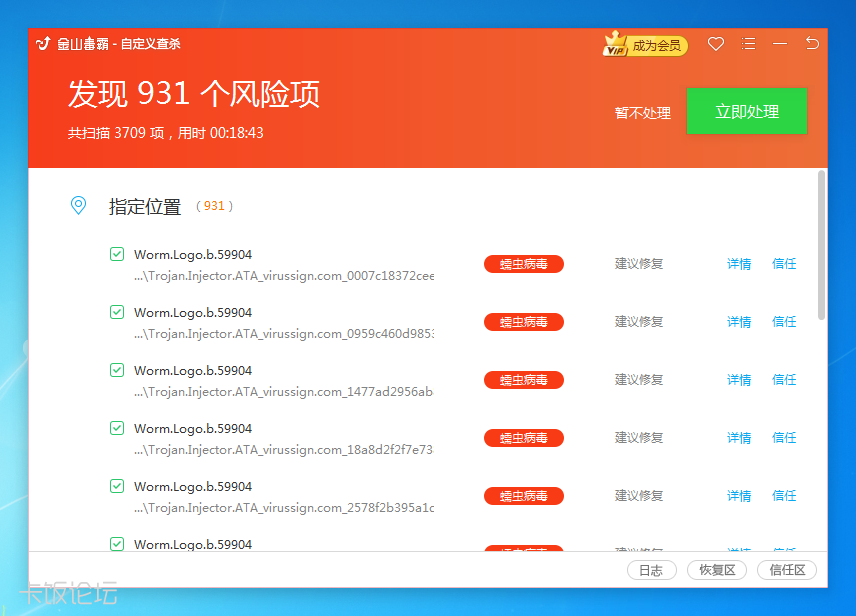856x616 pixels.
Task: Click the back arrow icon in title bar
Action: [x=812, y=44]
